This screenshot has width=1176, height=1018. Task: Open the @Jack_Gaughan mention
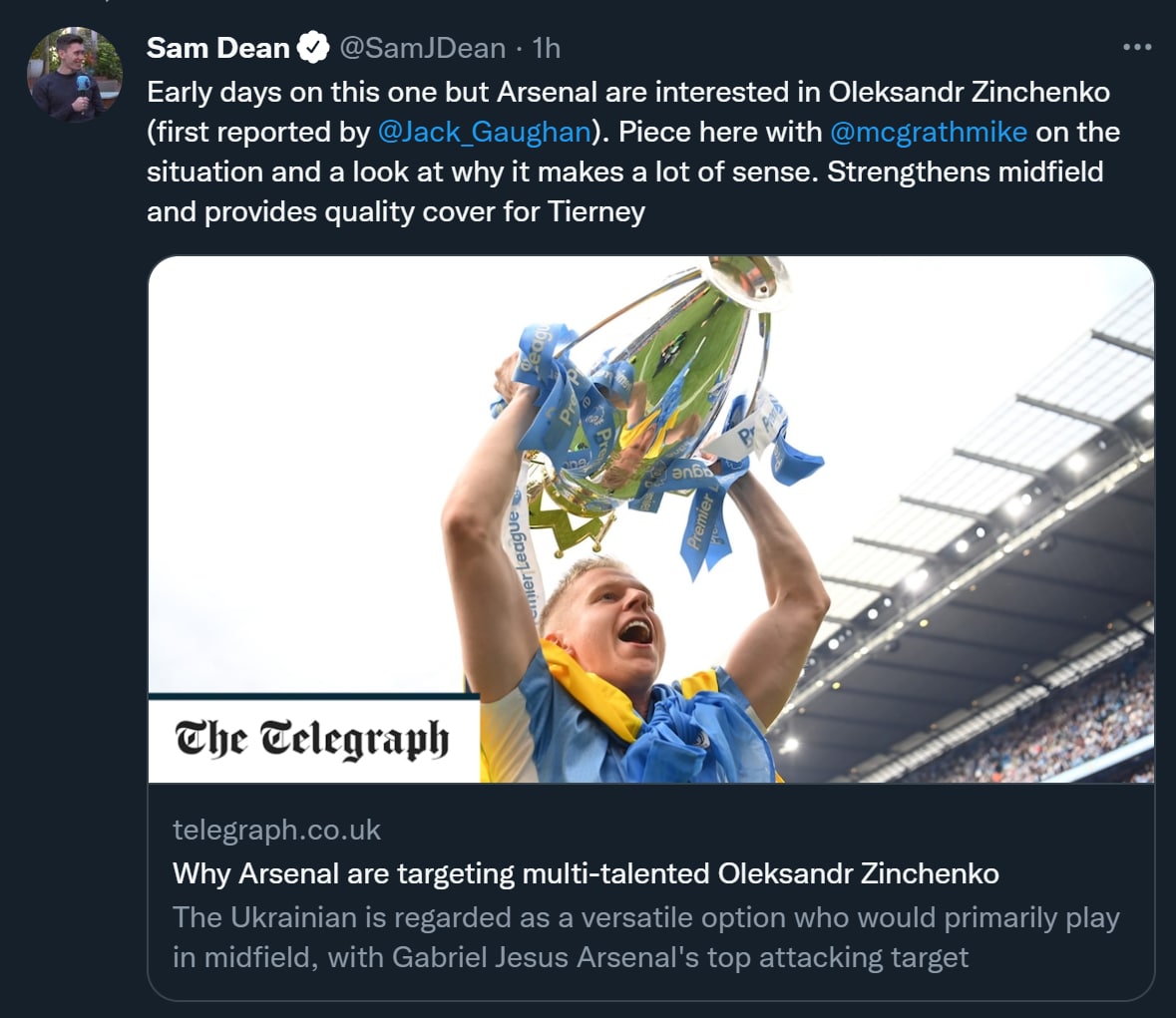(x=485, y=132)
